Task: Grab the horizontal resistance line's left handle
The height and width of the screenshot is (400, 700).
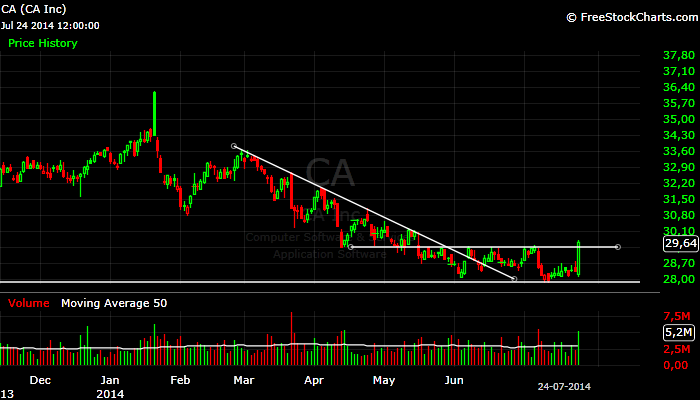Action: click(x=350, y=247)
